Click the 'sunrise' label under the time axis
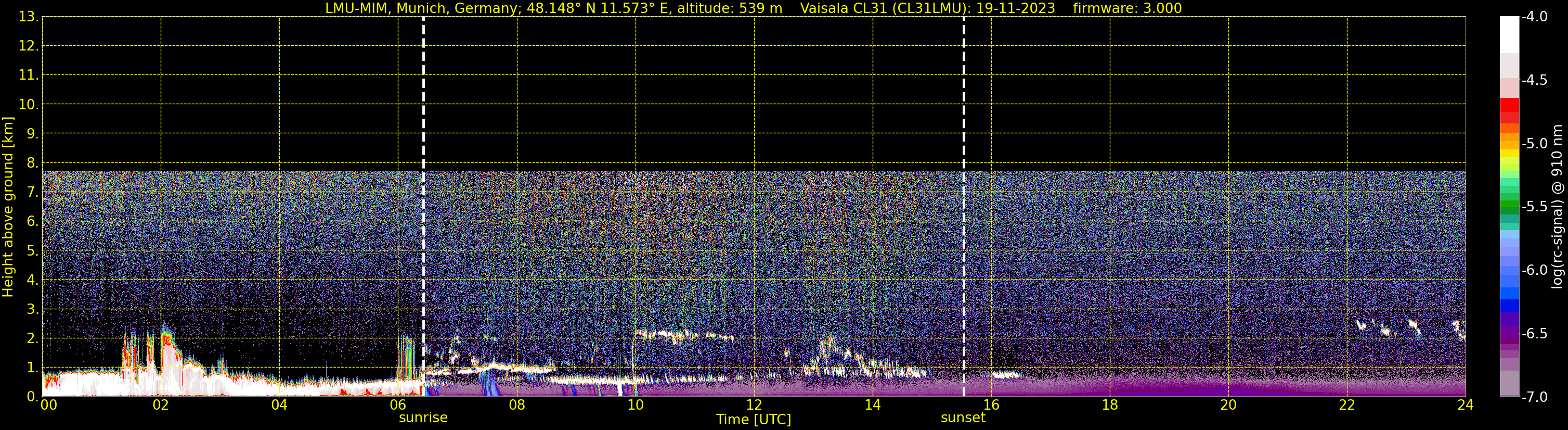The image size is (1568, 430). tap(423, 418)
